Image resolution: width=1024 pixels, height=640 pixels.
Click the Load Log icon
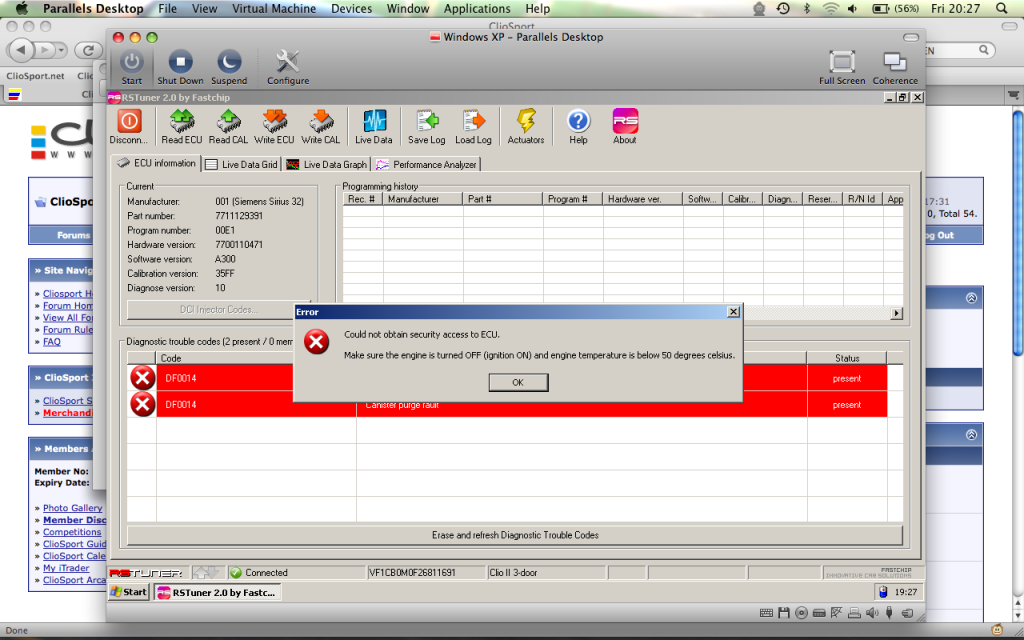click(x=473, y=122)
